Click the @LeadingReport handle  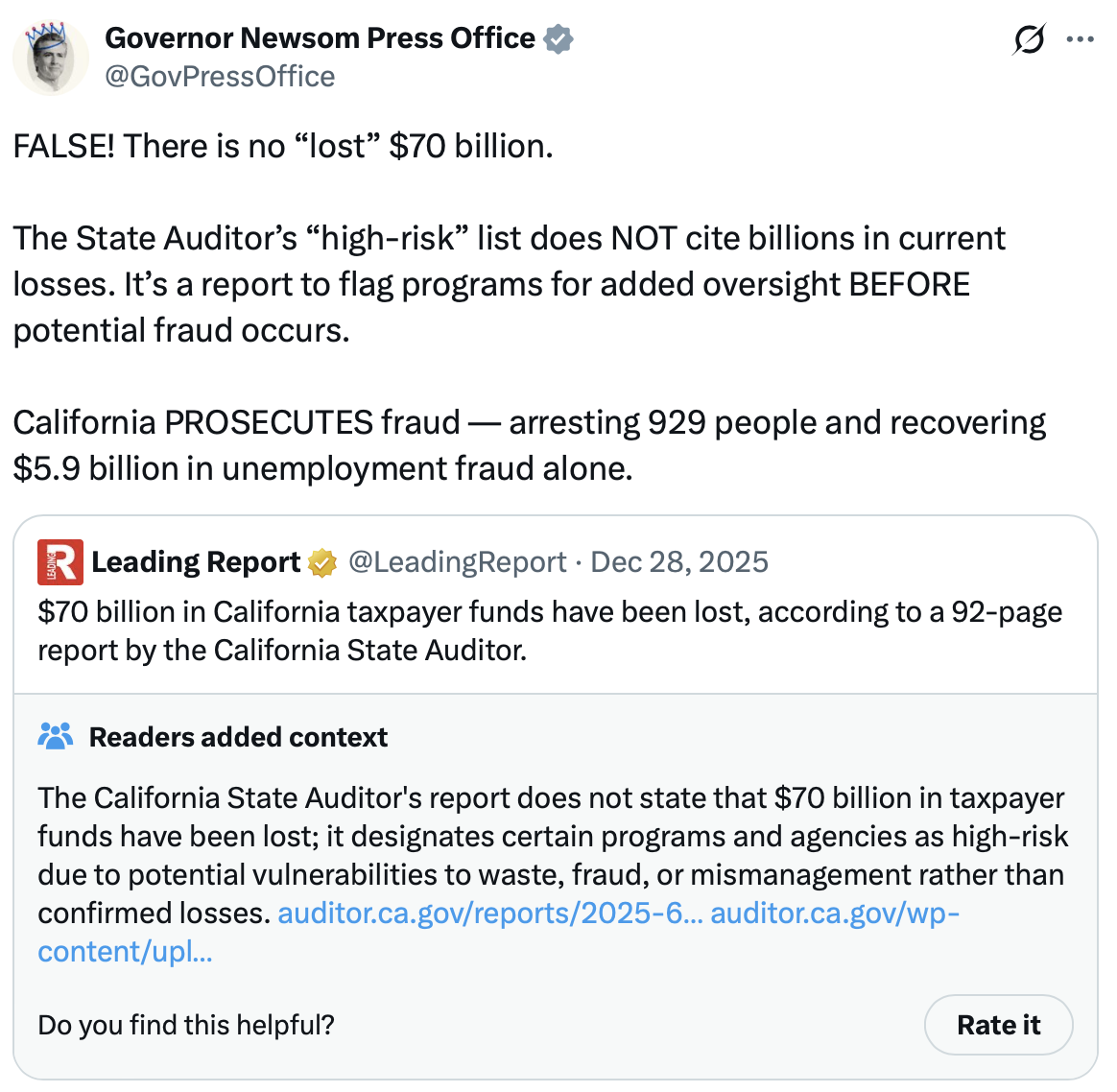click(457, 562)
